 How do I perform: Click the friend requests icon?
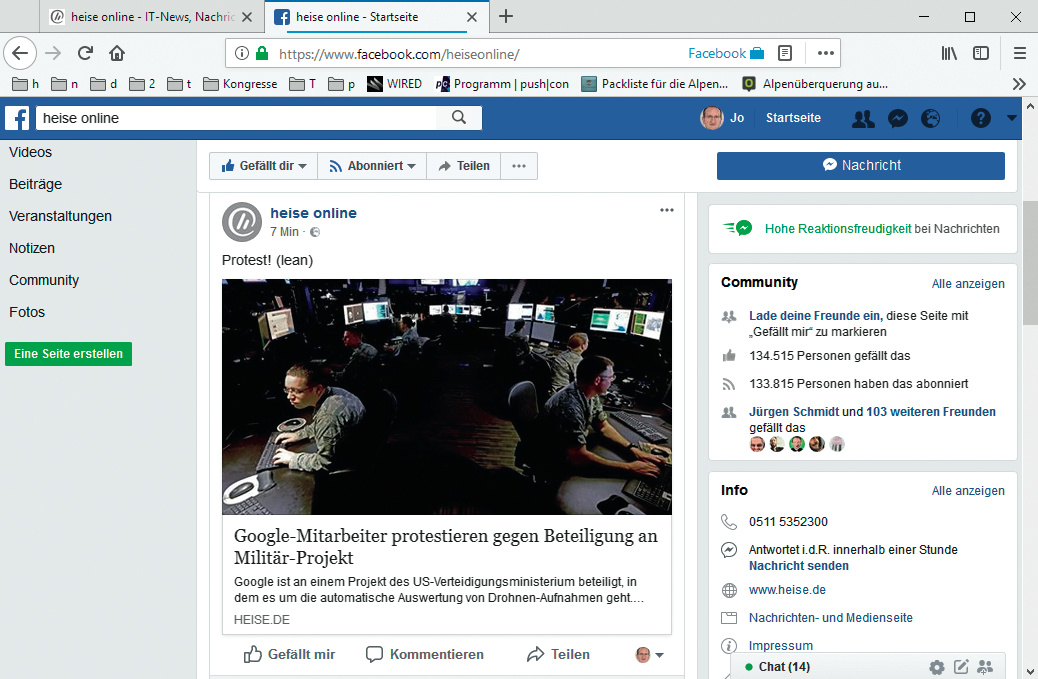pyautogui.click(x=862, y=118)
